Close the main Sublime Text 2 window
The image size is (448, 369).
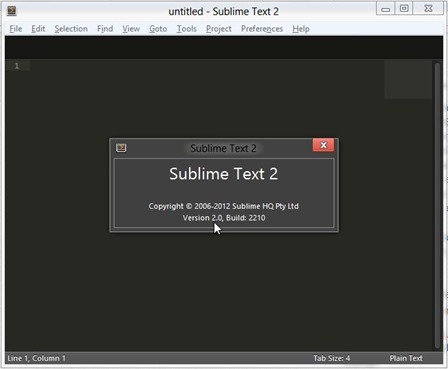(x=428, y=9)
